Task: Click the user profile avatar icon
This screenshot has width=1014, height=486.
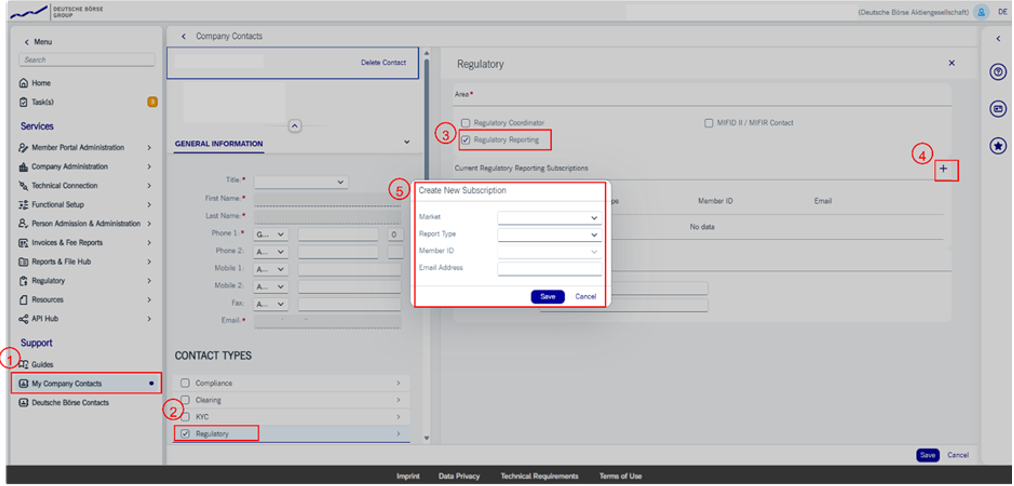Action: tap(981, 12)
